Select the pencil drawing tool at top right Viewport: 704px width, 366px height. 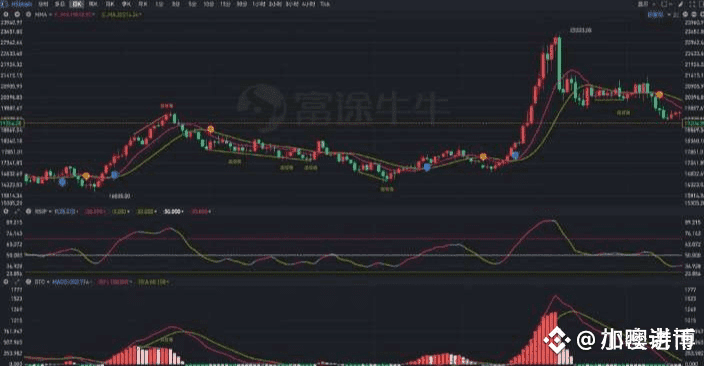(681, 4)
